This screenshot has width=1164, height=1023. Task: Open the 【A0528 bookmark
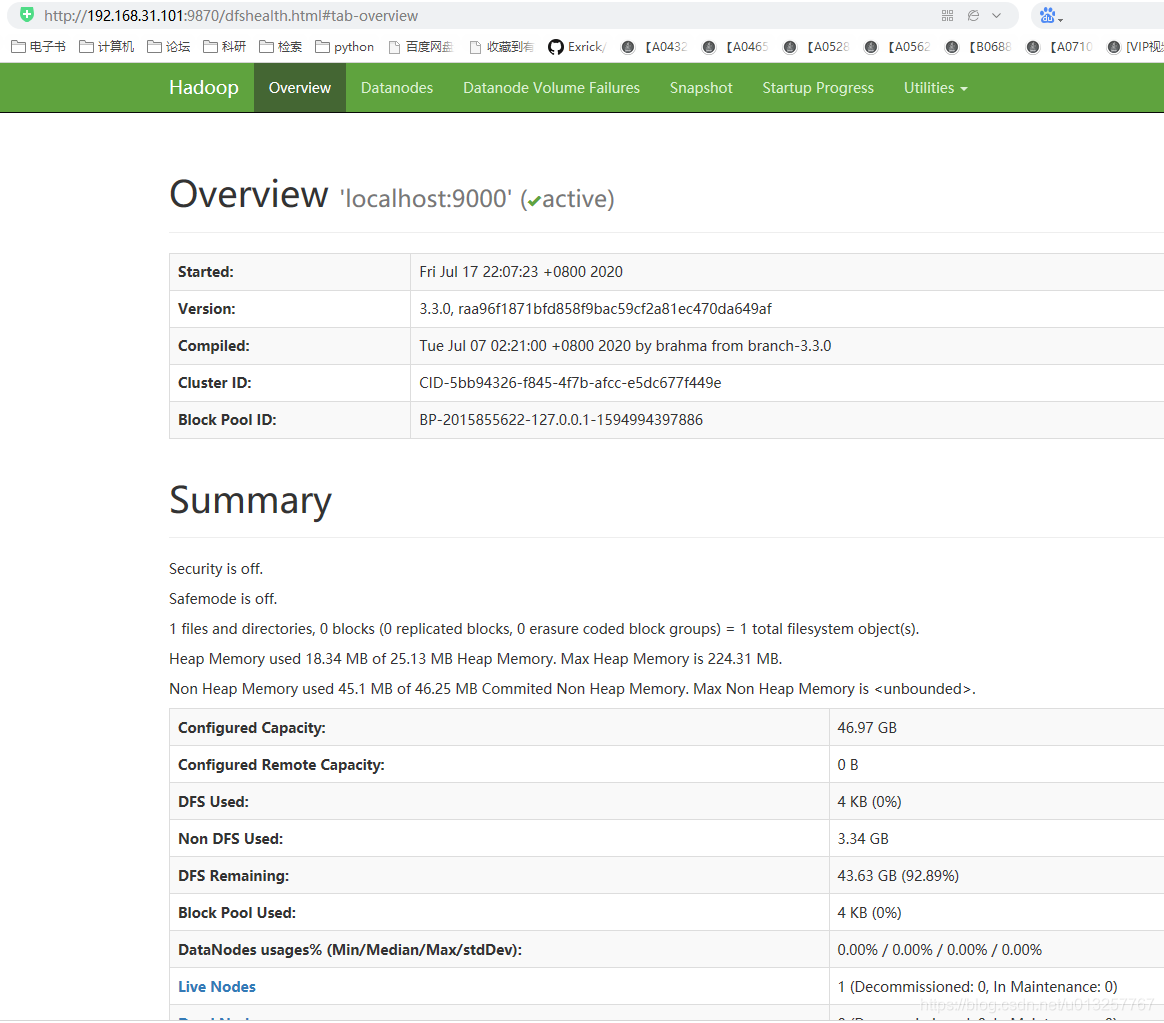coord(816,47)
